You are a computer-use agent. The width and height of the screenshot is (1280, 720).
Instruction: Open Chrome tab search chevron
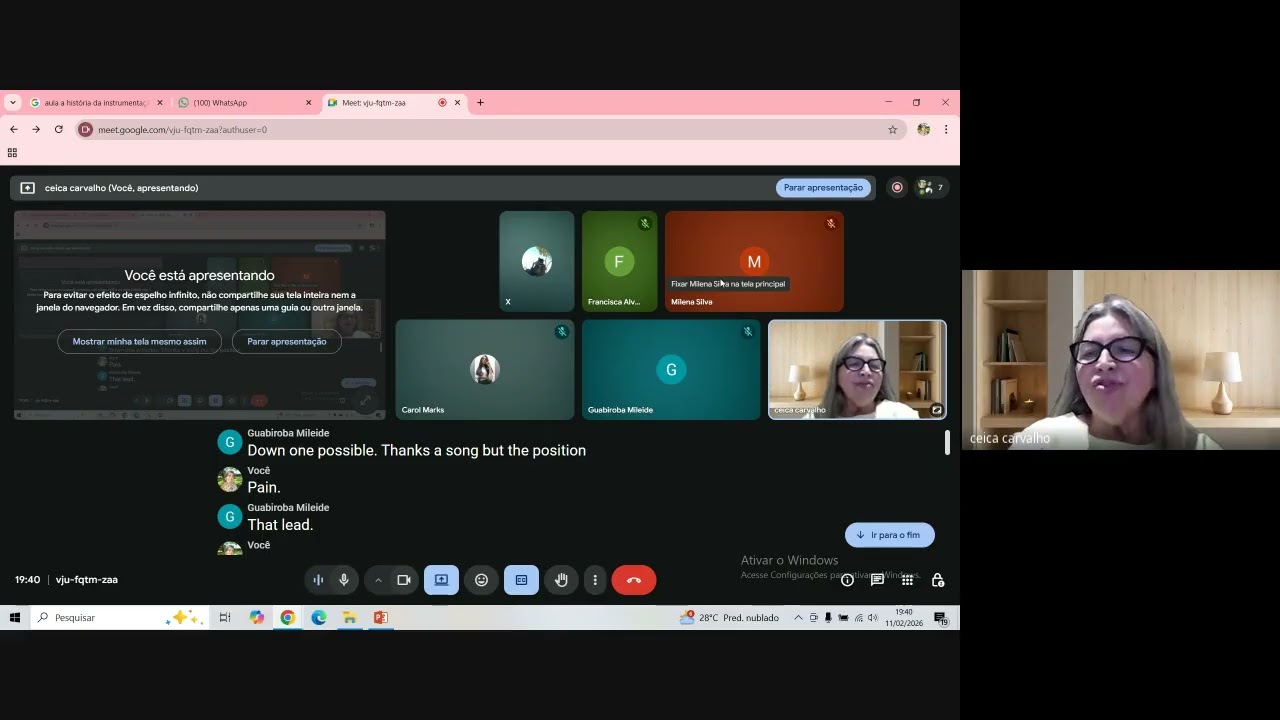pyautogui.click(x=12, y=102)
